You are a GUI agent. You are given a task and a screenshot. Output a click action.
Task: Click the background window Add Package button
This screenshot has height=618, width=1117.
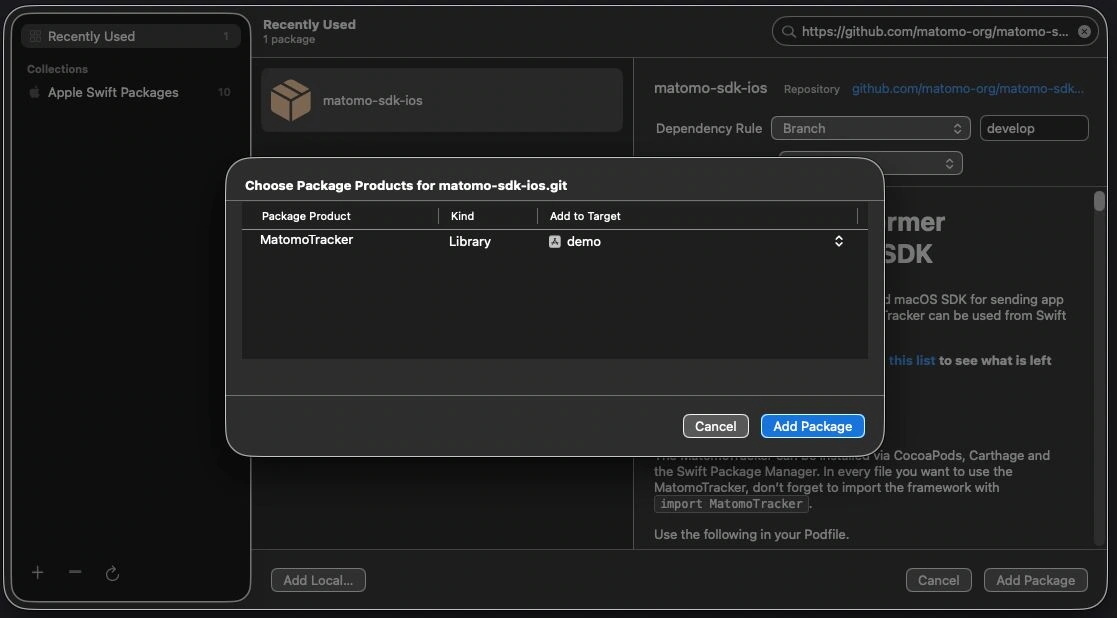click(x=1035, y=580)
